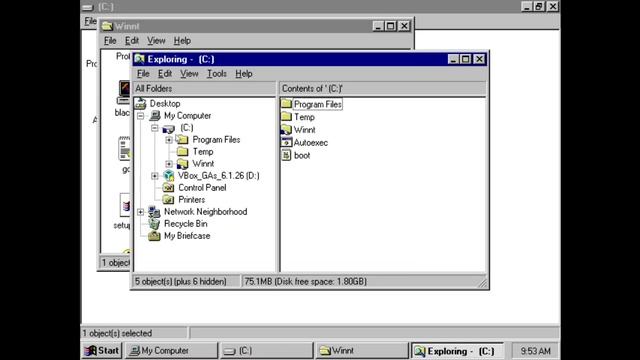Select the My Computer label in the tree
The height and width of the screenshot is (360, 640).
click(187, 116)
